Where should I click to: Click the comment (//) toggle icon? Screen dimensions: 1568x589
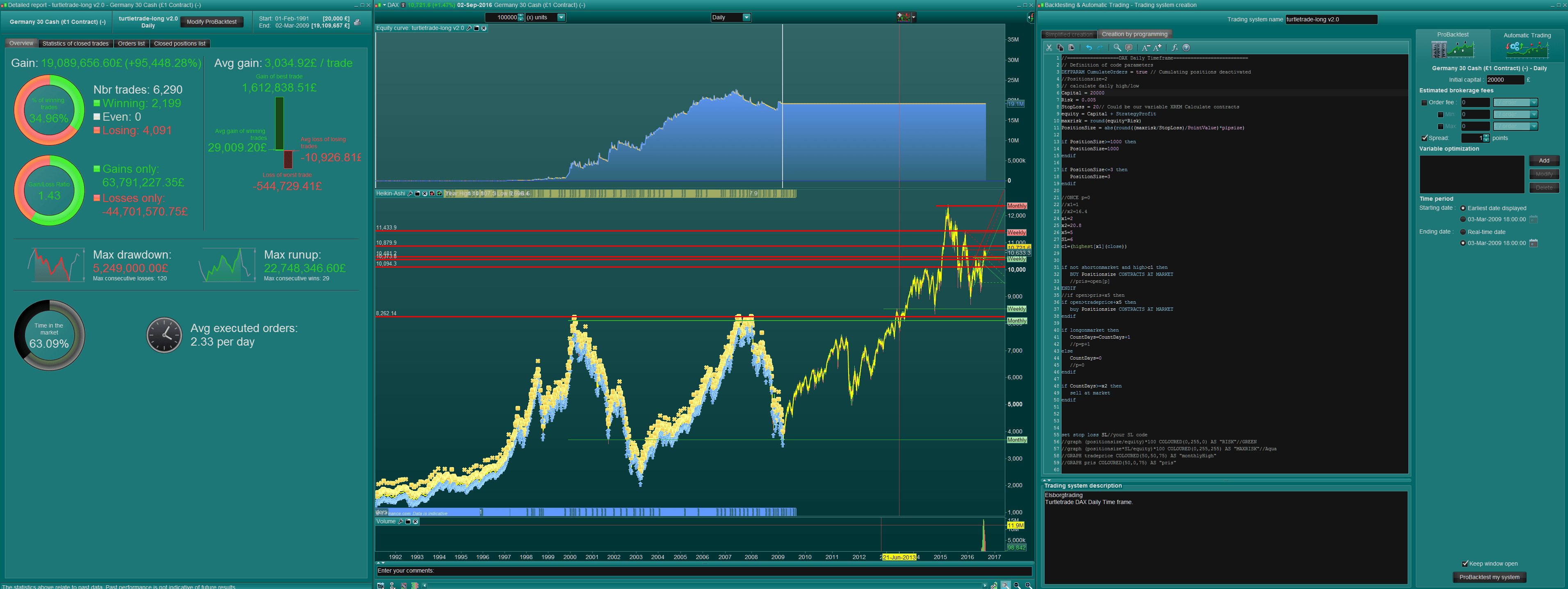click(1128, 48)
